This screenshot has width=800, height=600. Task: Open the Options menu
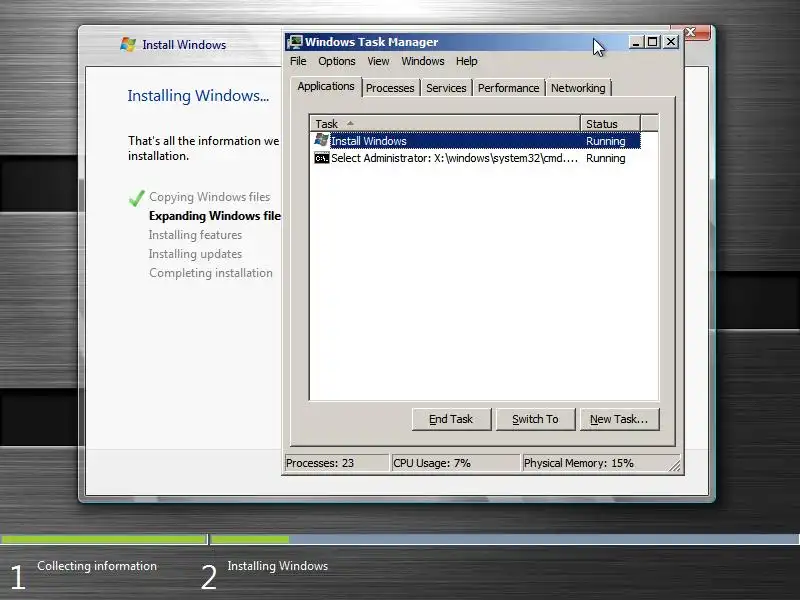point(337,61)
